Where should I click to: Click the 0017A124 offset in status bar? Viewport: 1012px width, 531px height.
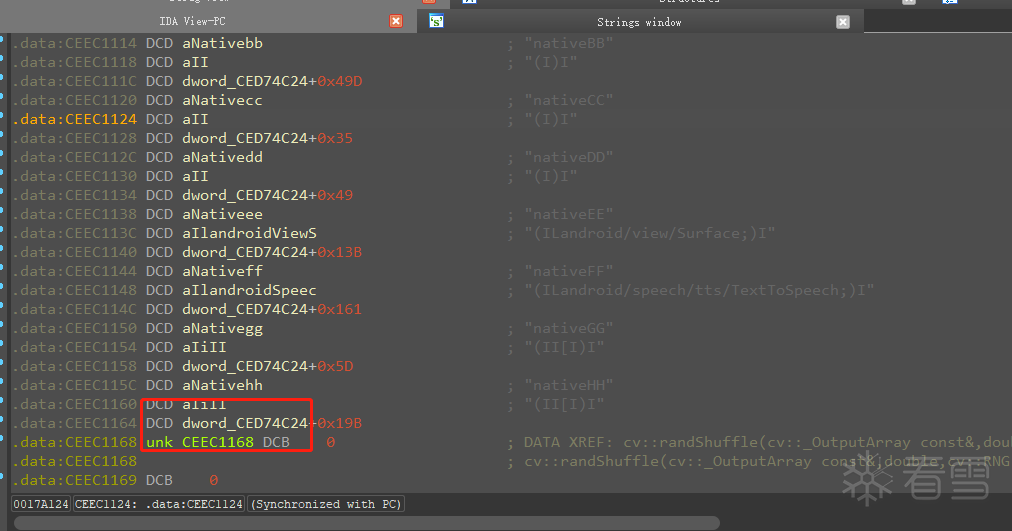(41, 504)
